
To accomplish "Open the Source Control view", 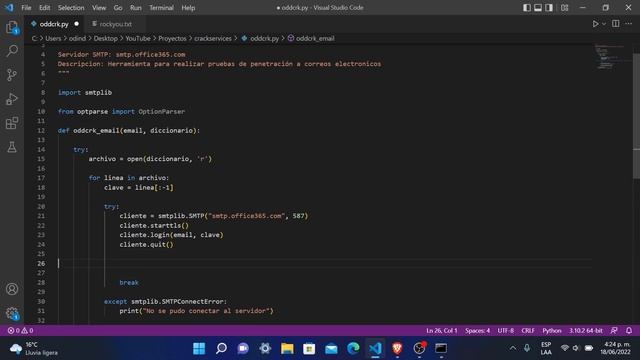I will tap(12, 75).
